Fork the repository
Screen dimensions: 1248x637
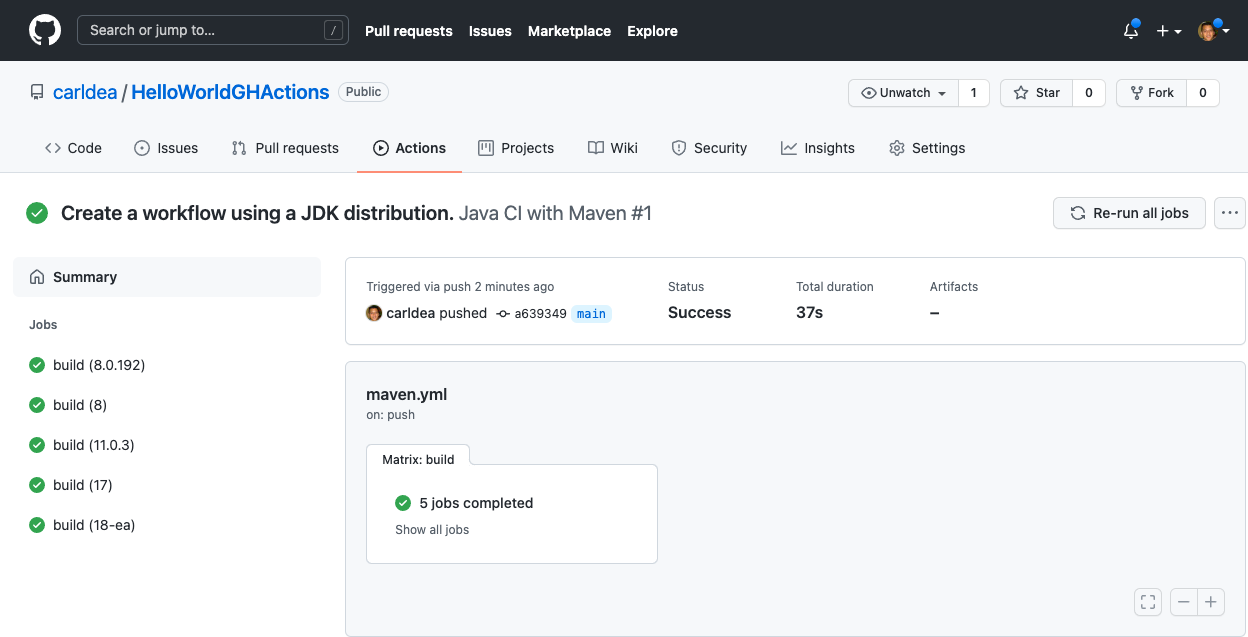[1151, 93]
